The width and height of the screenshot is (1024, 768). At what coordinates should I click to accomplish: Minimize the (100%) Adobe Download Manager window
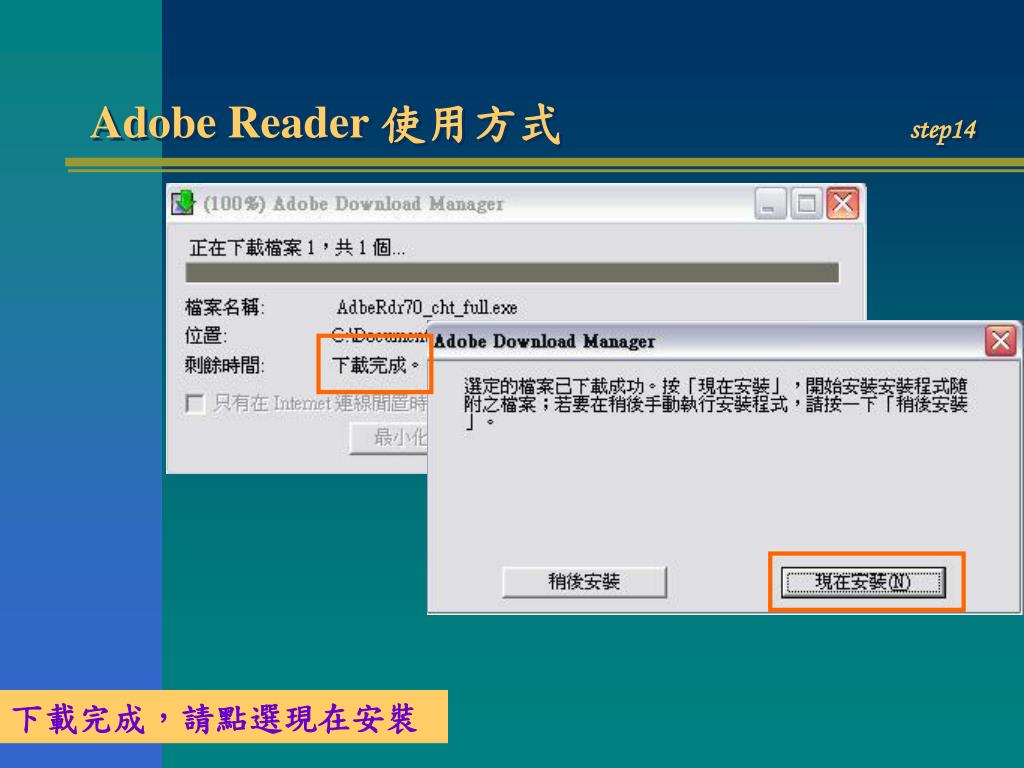click(769, 204)
